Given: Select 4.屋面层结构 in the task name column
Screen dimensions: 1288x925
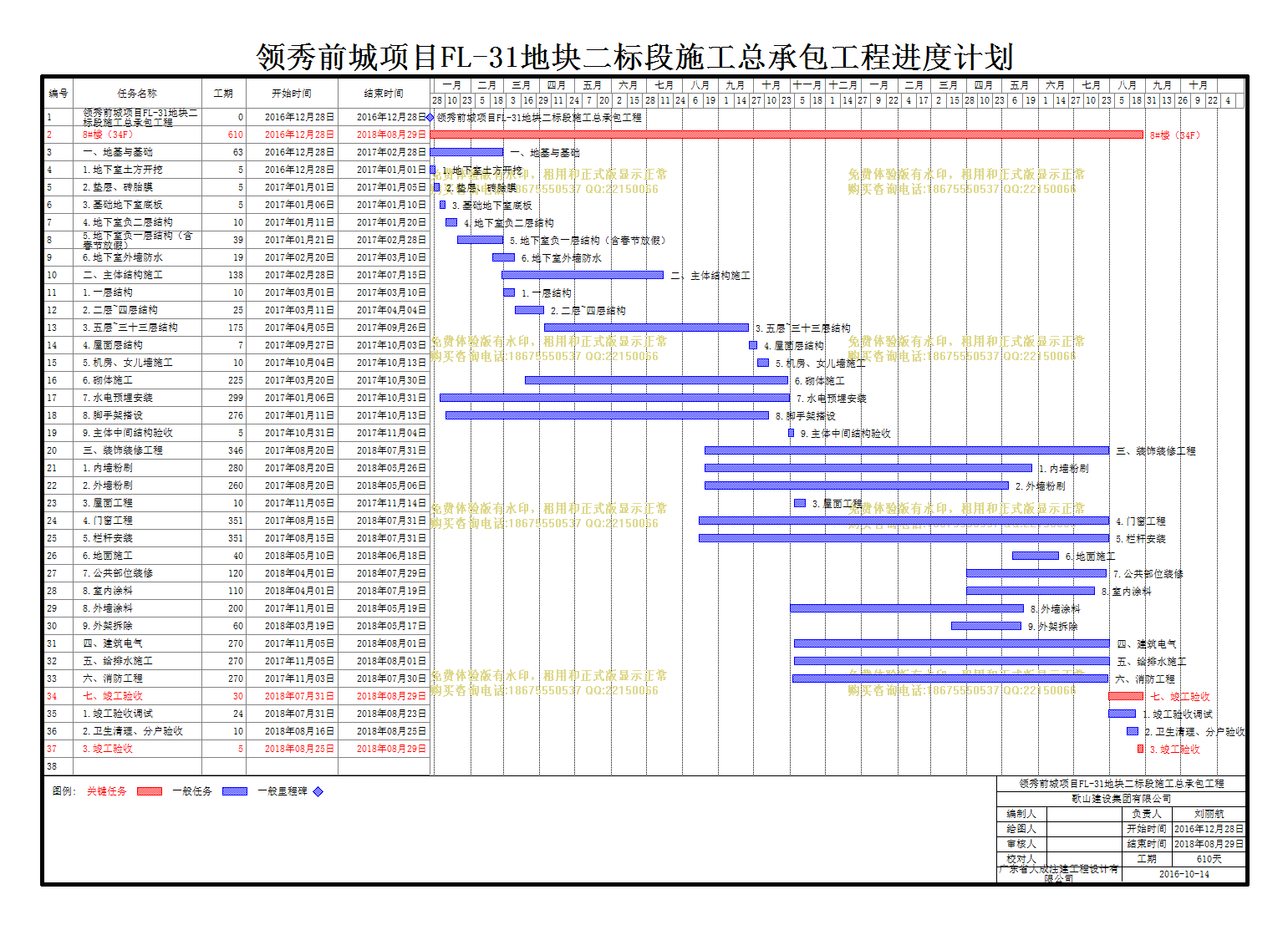Looking at the screenshot, I should pos(112,345).
